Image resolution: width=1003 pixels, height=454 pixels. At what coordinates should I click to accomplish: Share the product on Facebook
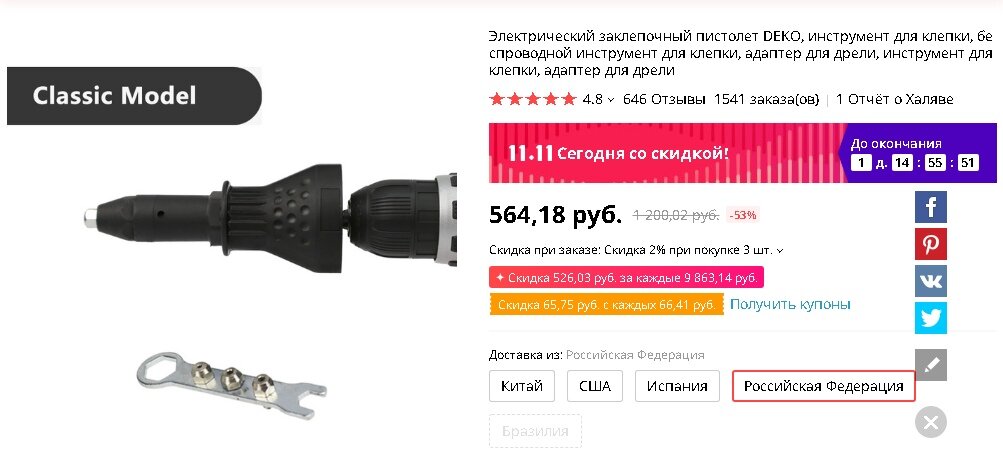click(x=930, y=207)
